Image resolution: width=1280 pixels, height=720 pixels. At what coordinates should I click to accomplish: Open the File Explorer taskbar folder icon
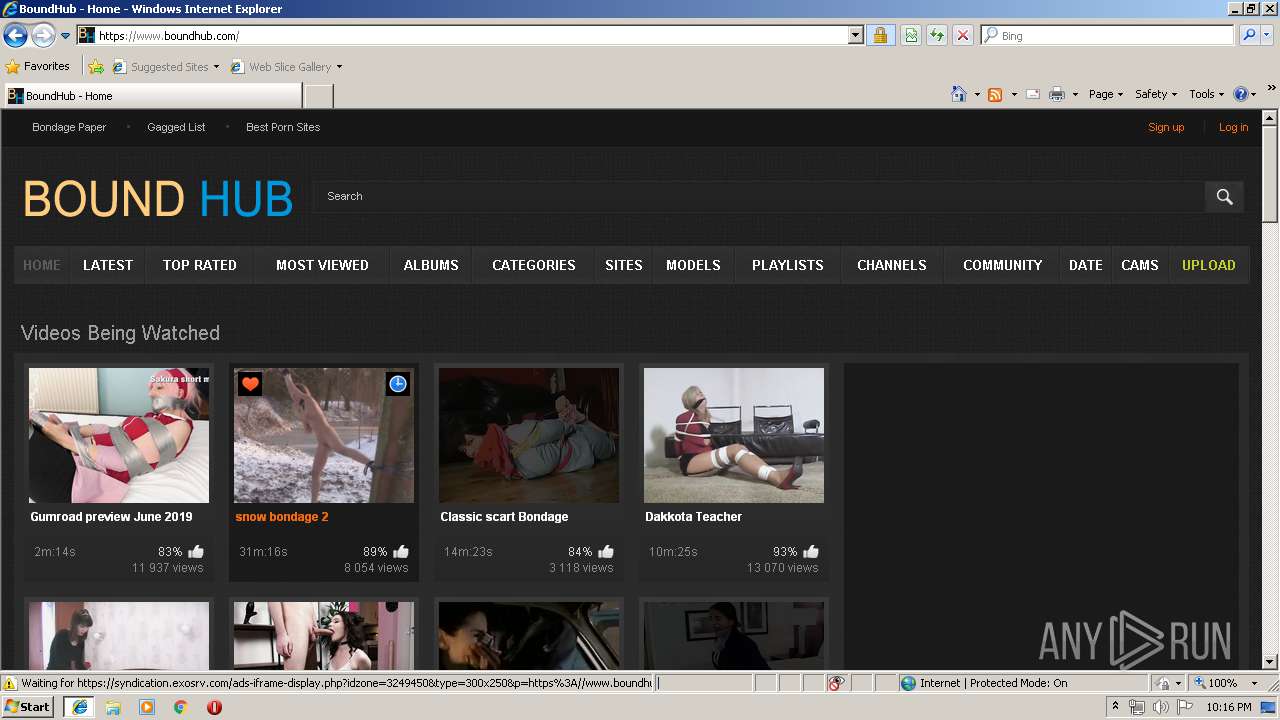(x=113, y=707)
